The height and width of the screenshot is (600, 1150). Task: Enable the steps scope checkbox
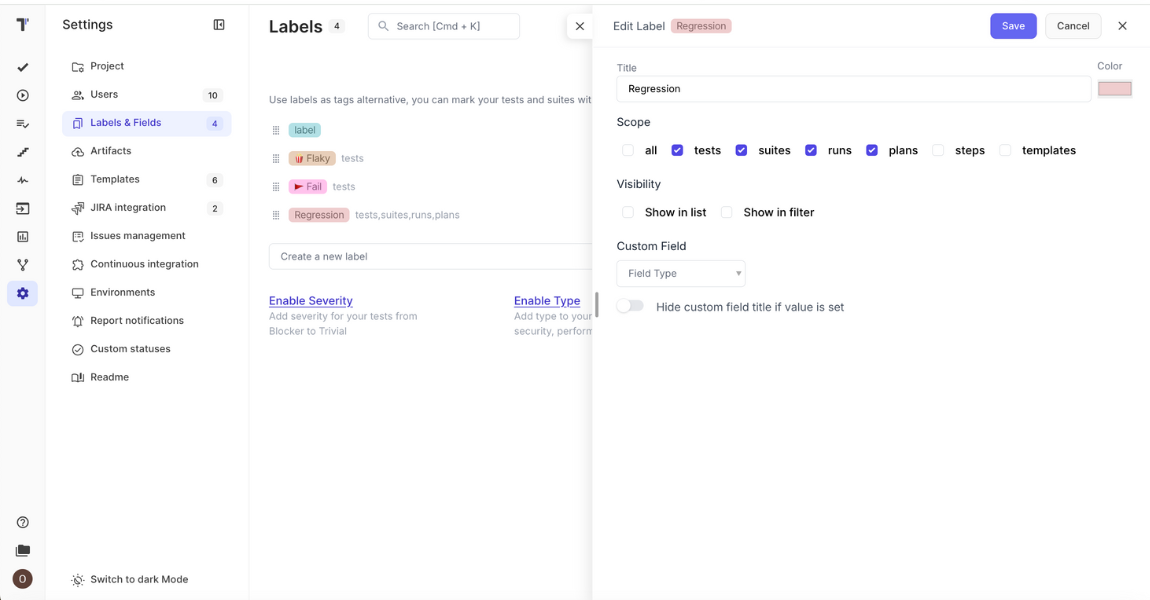click(937, 150)
